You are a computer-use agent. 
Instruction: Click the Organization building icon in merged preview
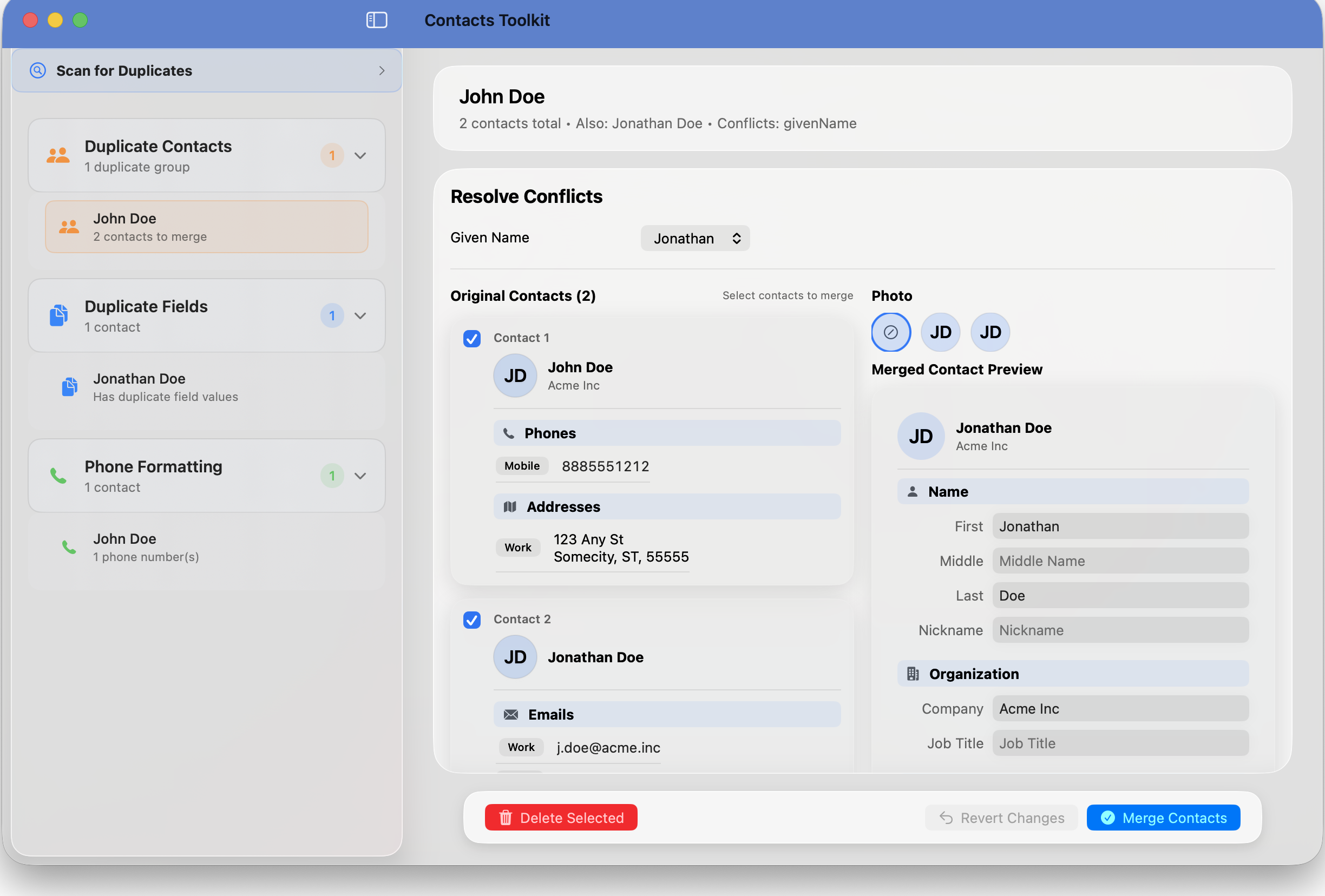pyautogui.click(x=912, y=674)
